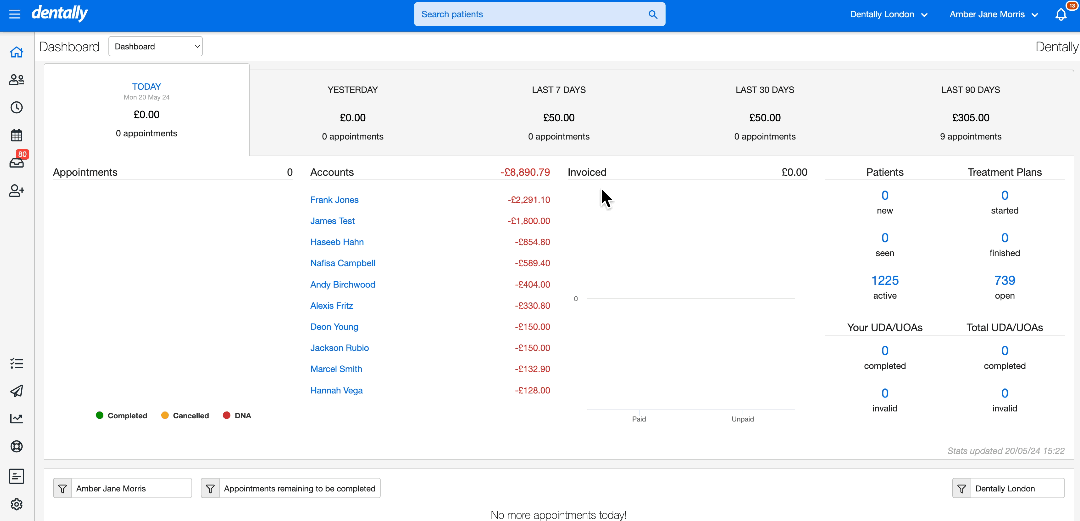Click the finished treatment plans count
Viewport: 1080px width, 521px height.
click(x=1005, y=238)
